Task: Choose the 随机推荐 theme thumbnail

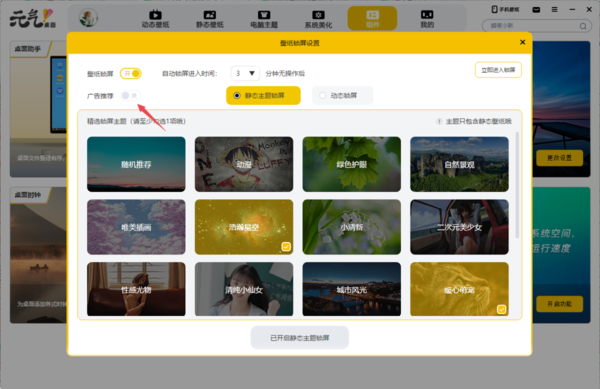Action: (136, 164)
